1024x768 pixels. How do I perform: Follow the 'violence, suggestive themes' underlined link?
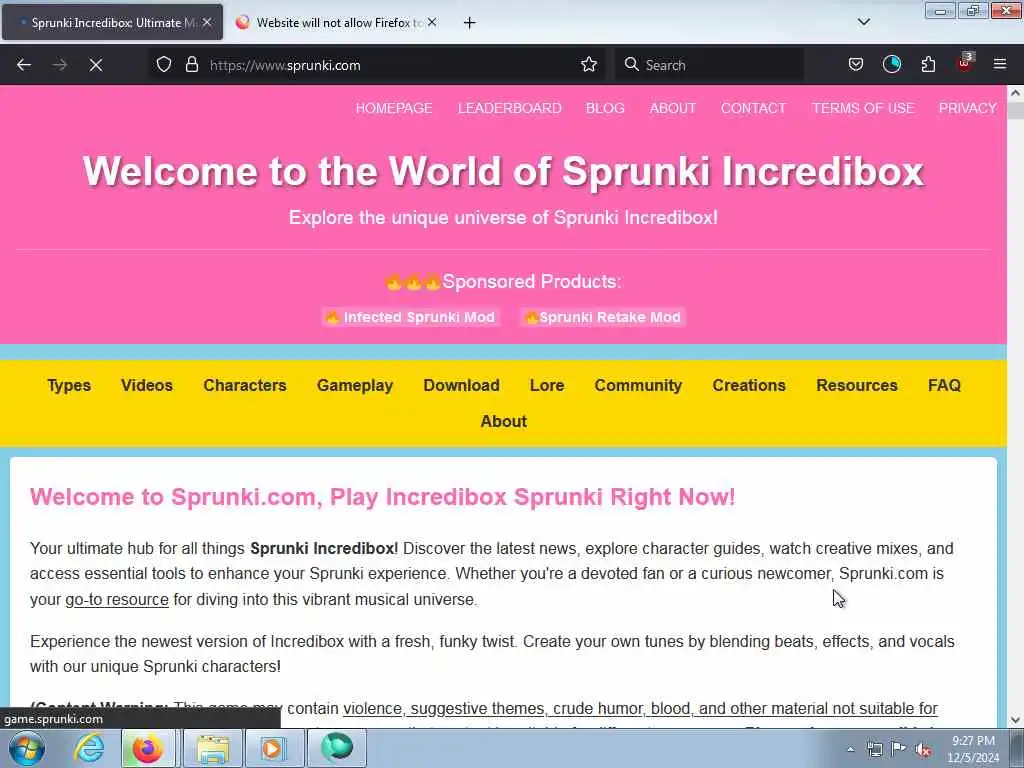click(x=640, y=709)
